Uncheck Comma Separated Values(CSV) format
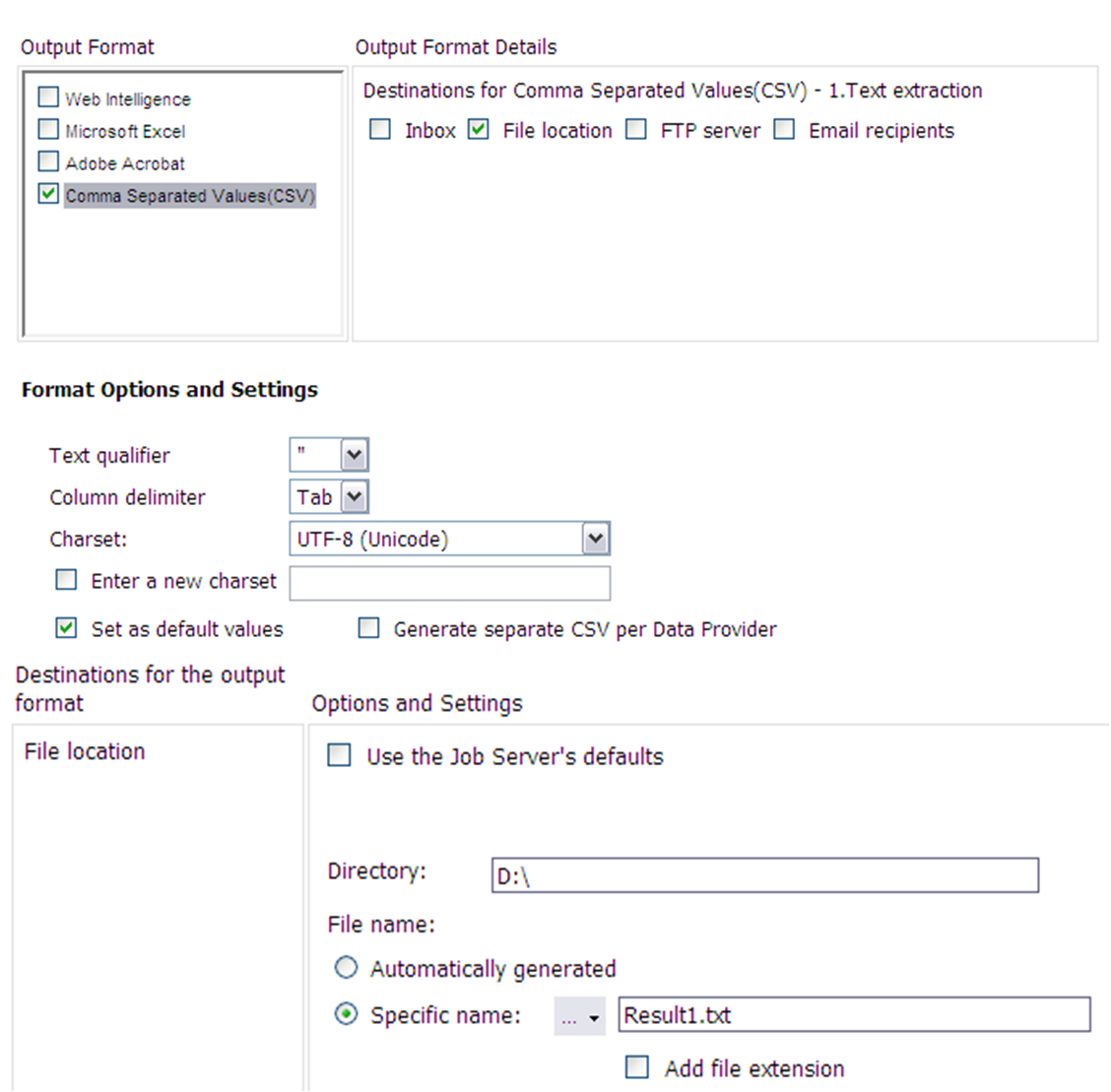The image size is (1111, 1092). click(x=46, y=194)
